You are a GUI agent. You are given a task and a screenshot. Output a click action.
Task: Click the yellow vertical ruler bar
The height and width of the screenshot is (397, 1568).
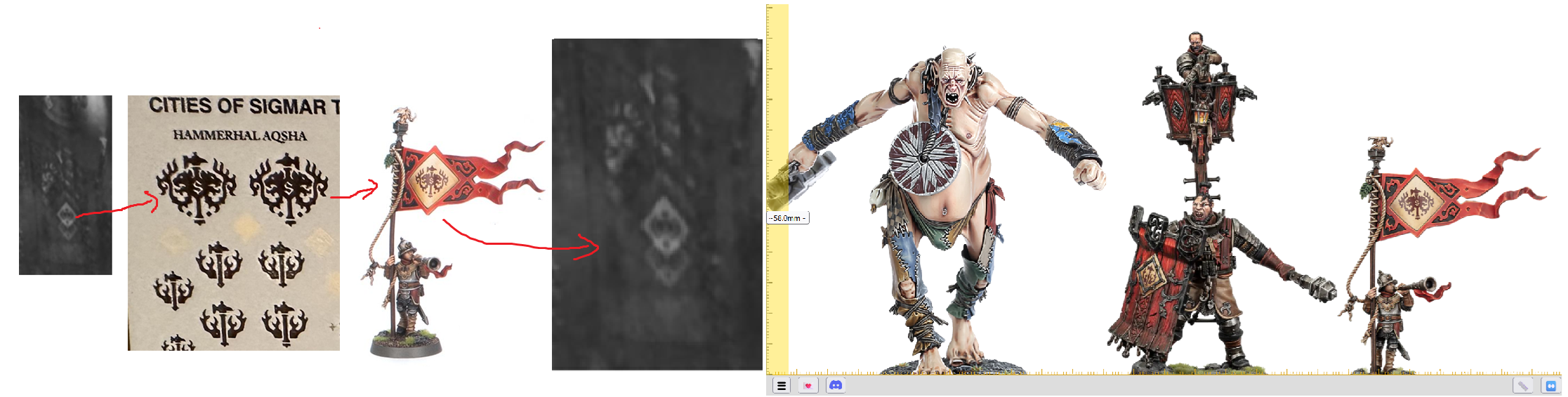pyautogui.click(x=778, y=188)
